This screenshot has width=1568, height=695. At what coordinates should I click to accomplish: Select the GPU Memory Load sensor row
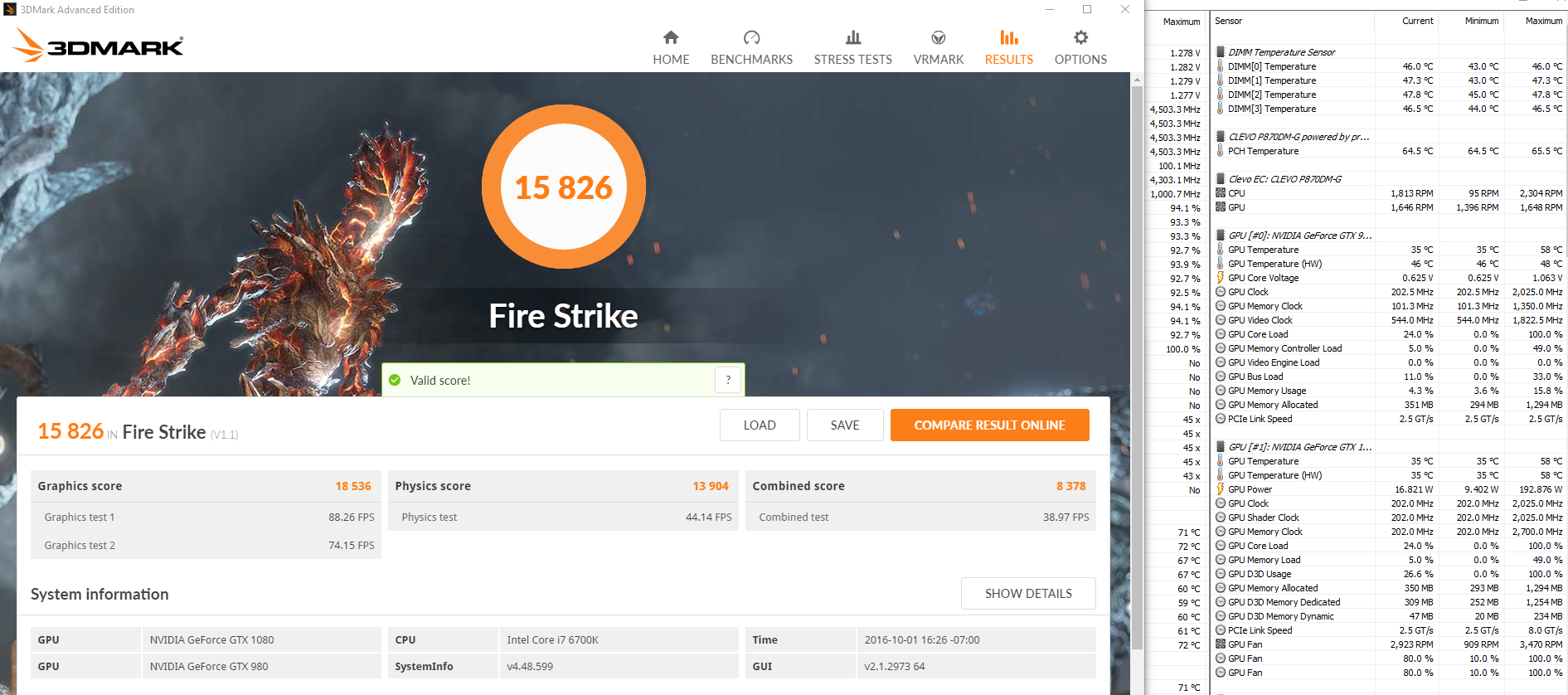pyautogui.click(x=1389, y=560)
